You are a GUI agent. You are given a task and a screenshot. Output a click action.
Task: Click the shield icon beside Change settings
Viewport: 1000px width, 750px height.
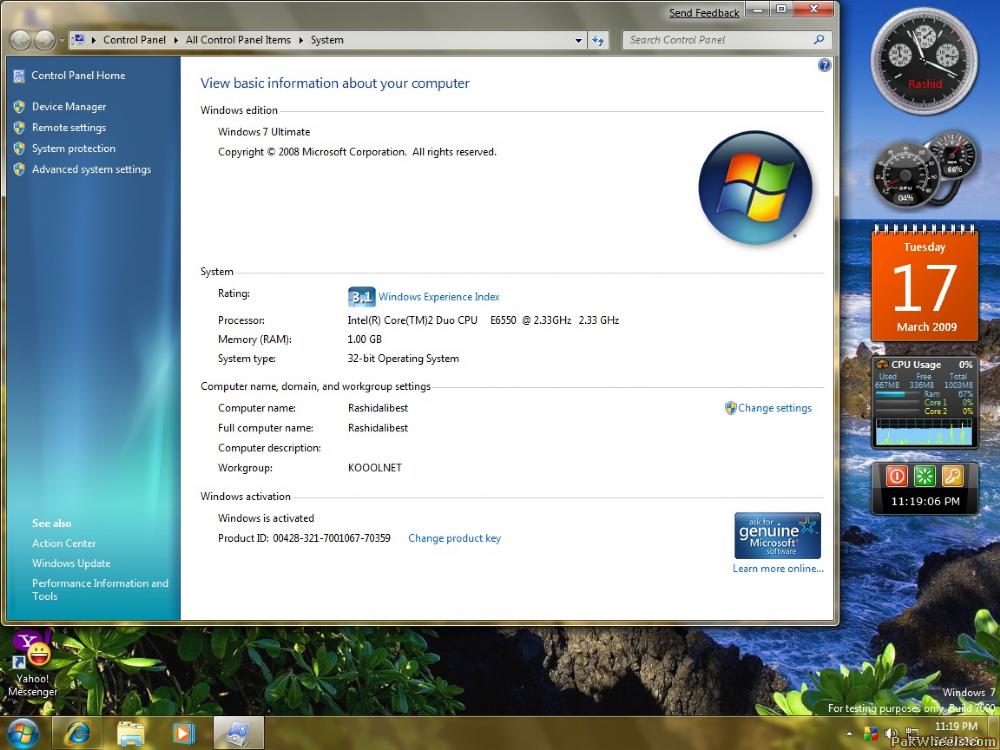click(730, 408)
